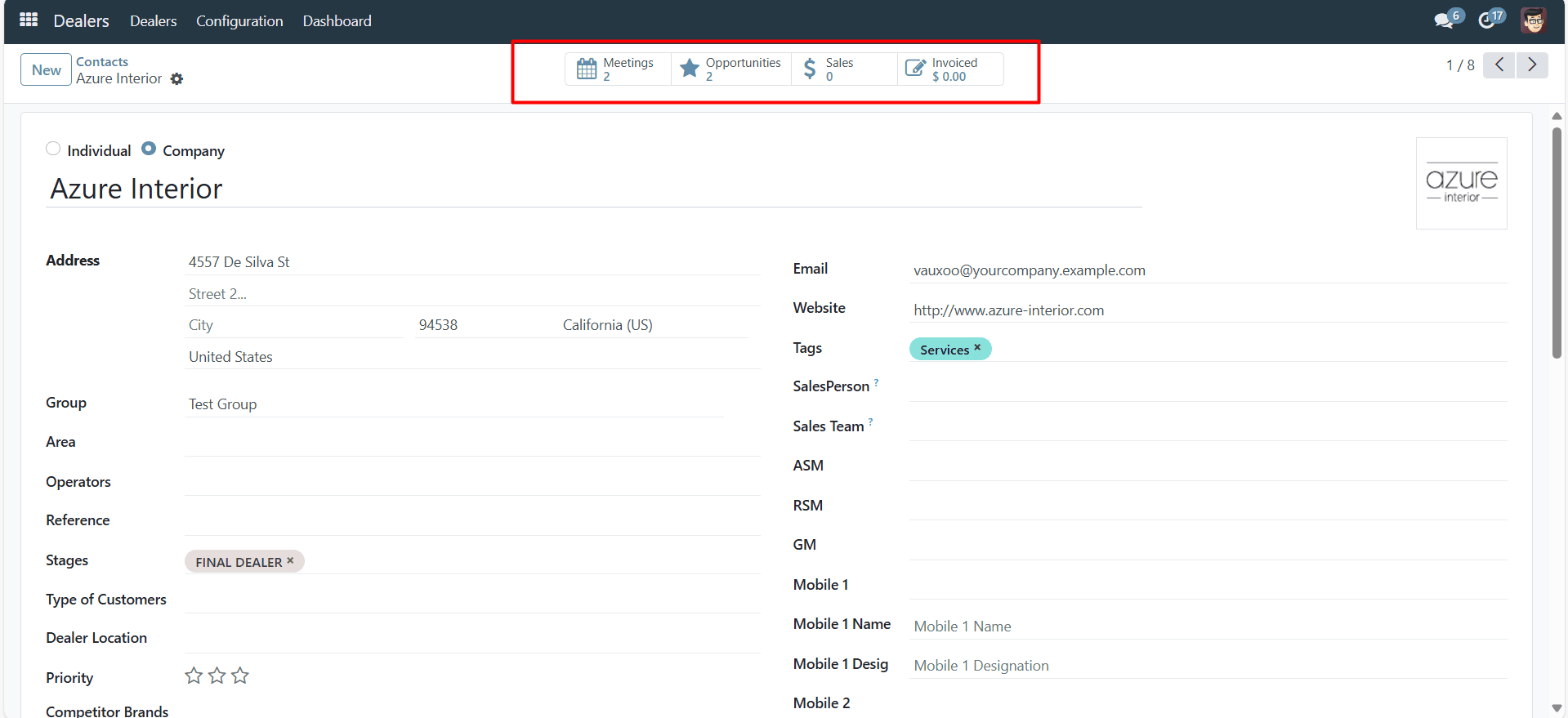Click the Reference input field
Screen dimensions: 1568x718
pos(472,522)
